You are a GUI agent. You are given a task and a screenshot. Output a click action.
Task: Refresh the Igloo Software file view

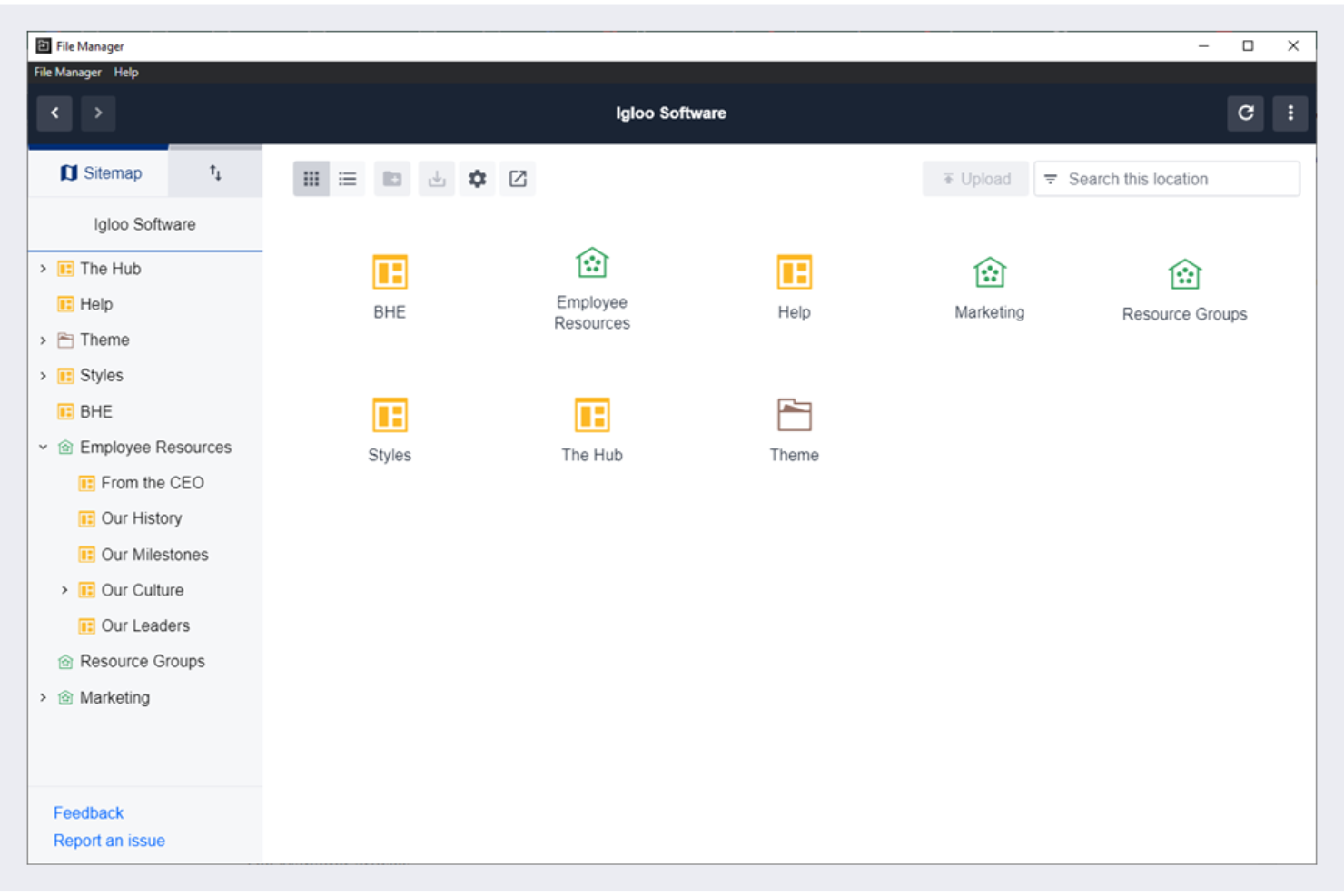[1246, 113]
